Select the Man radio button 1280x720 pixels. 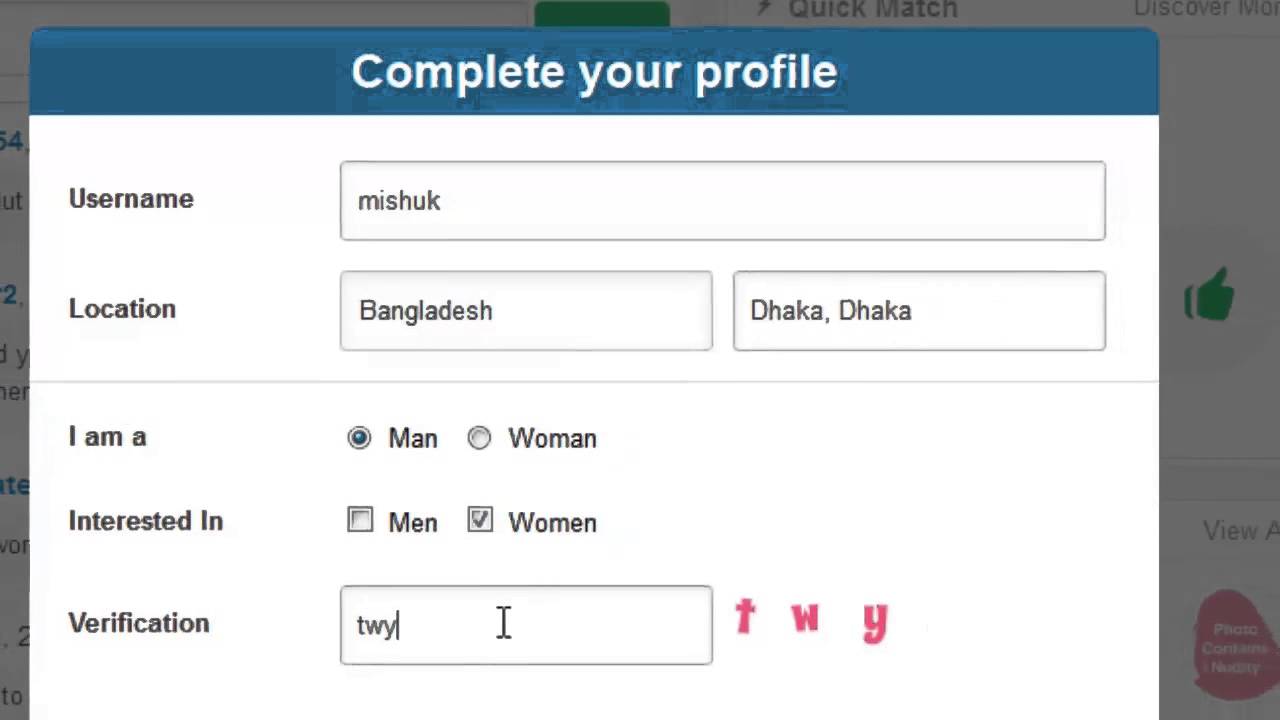pyautogui.click(x=359, y=438)
